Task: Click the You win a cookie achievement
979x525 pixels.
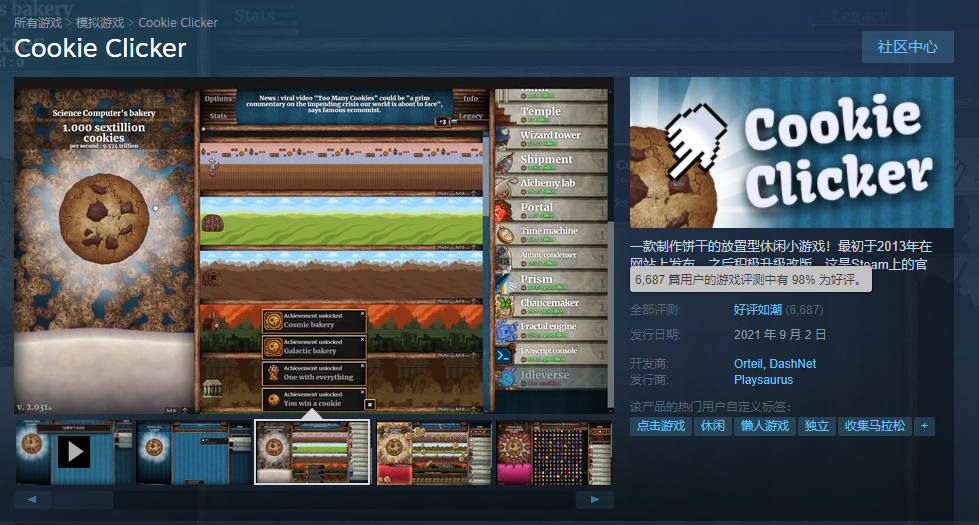Action: 314,400
